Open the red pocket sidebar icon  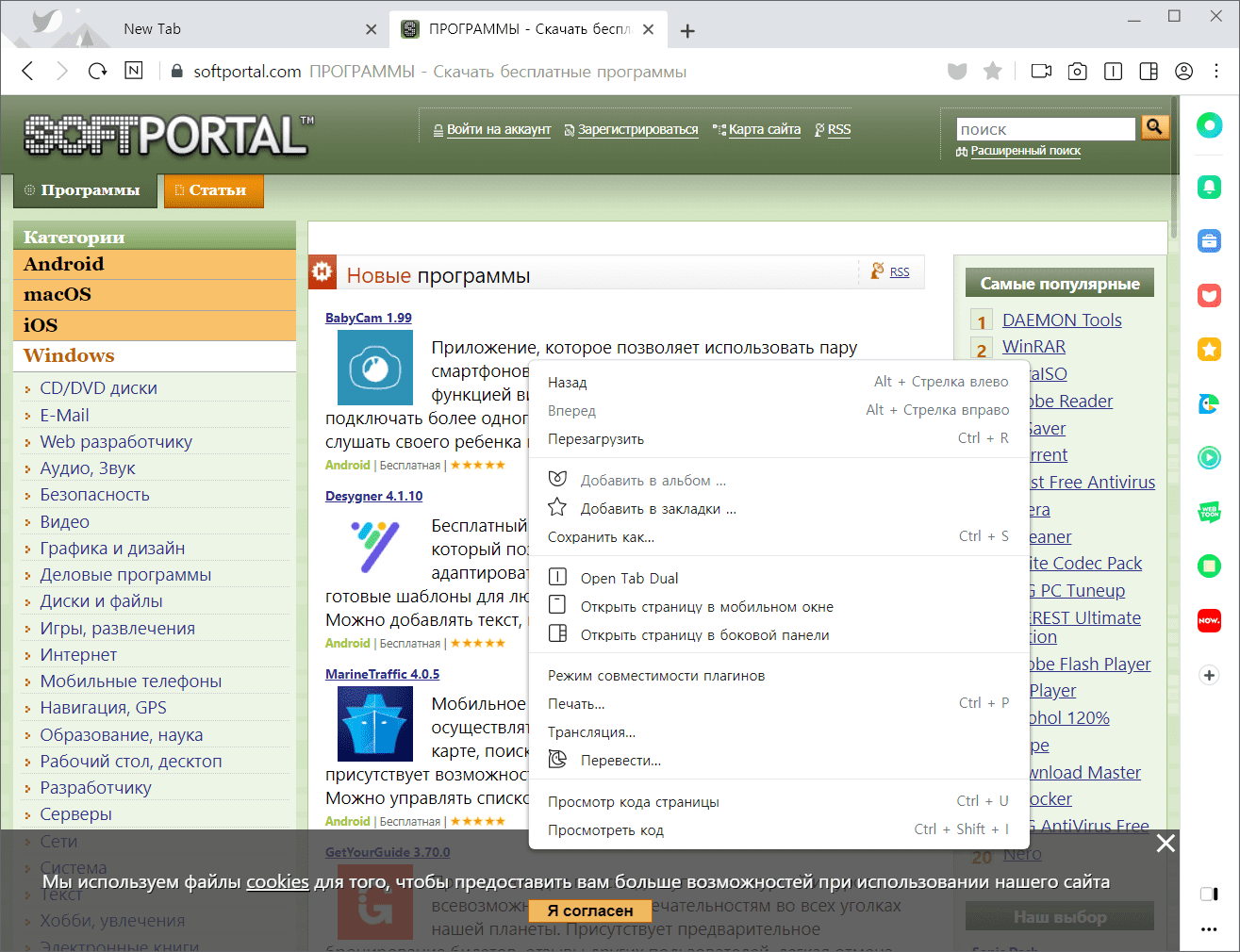(x=1209, y=296)
